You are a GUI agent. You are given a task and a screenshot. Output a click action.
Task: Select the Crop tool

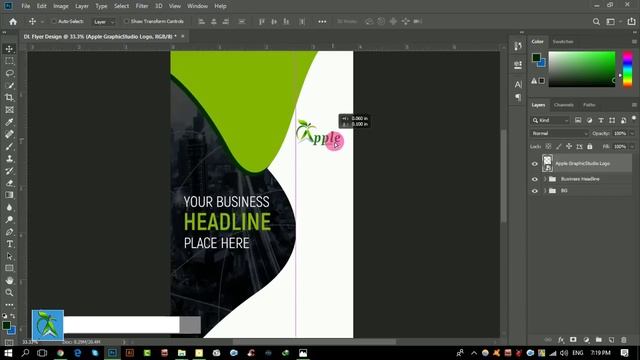click(9, 98)
